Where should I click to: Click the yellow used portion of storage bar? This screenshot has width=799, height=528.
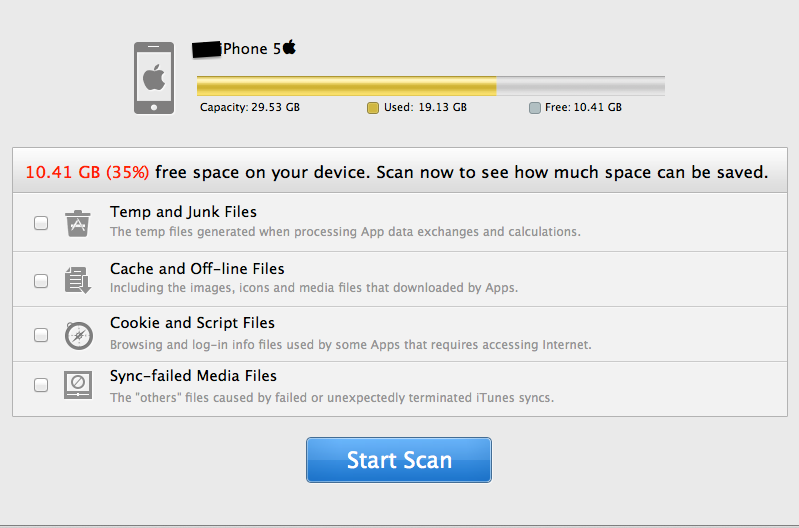tap(346, 85)
